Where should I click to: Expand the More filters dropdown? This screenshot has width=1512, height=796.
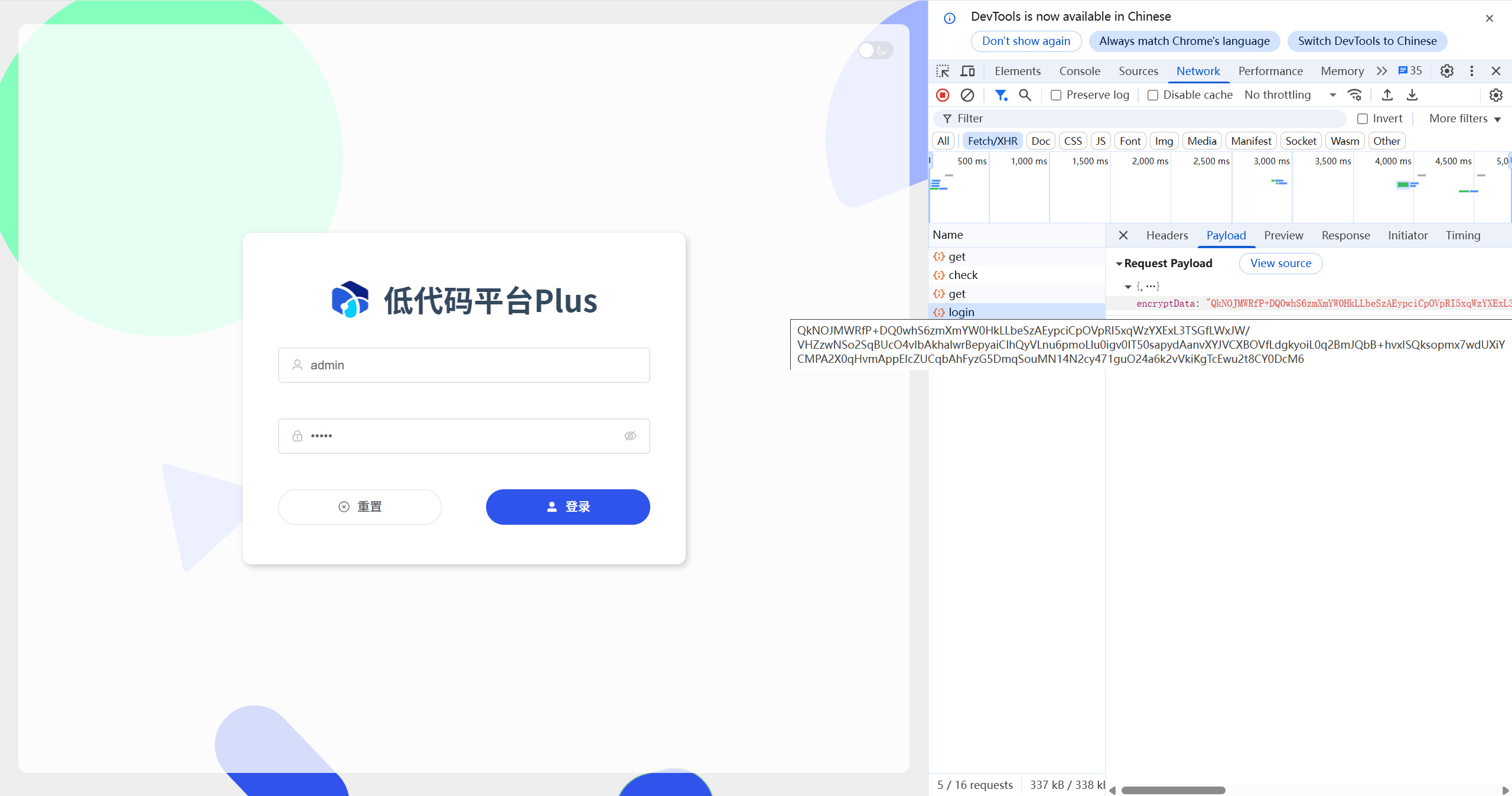(1464, 119)
